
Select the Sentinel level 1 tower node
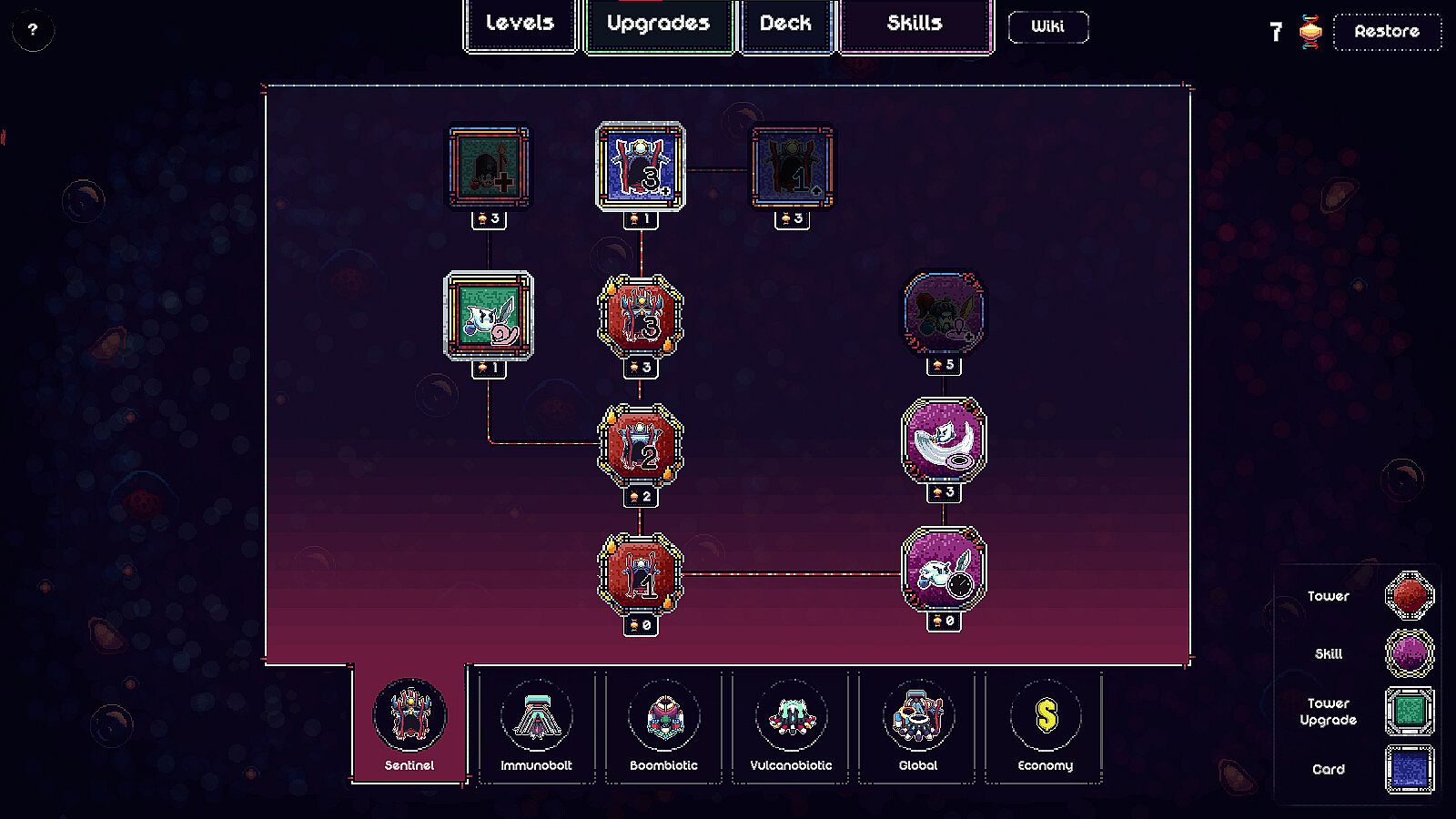click(641, 573)
